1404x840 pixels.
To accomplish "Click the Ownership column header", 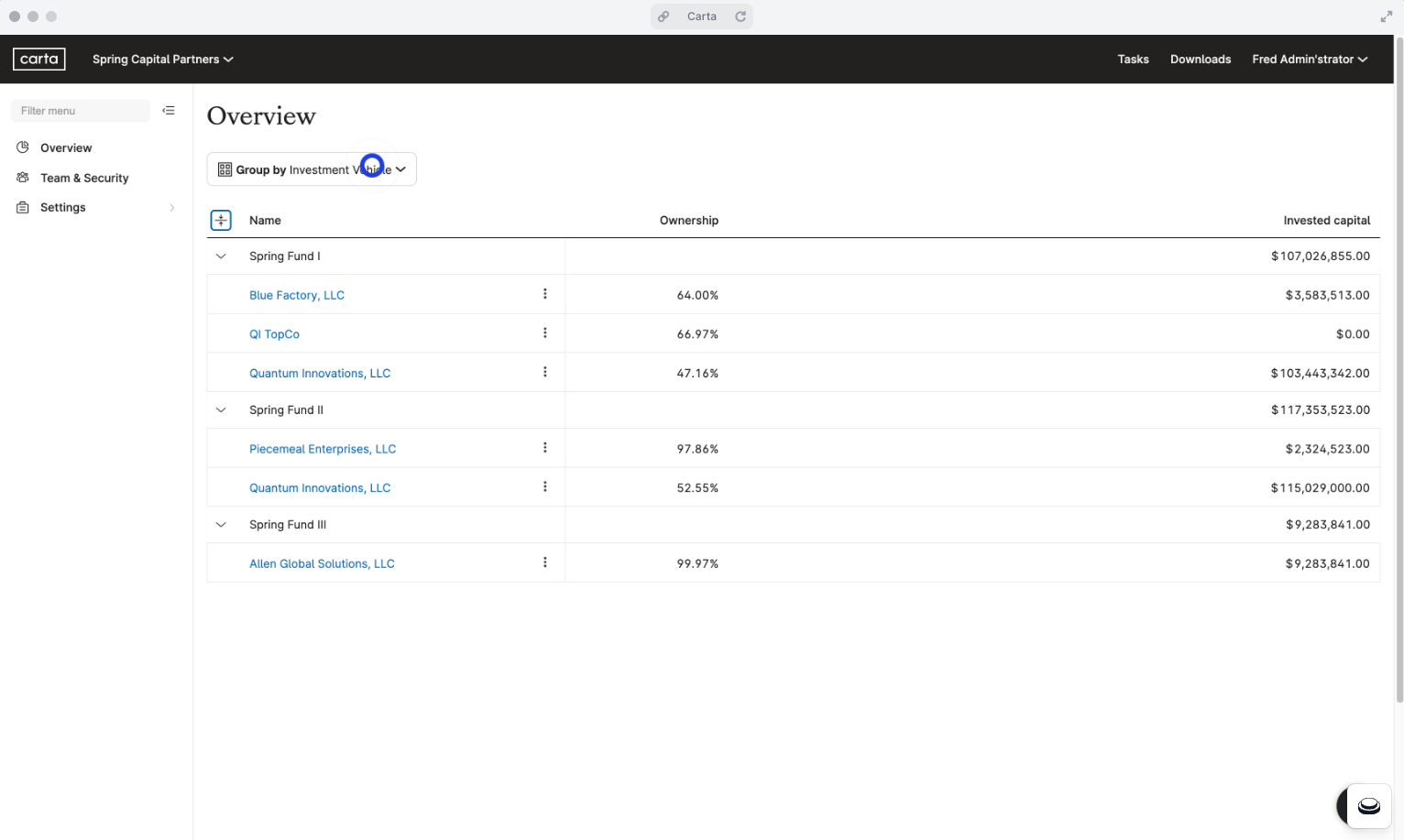I will [x=689, y=221].
